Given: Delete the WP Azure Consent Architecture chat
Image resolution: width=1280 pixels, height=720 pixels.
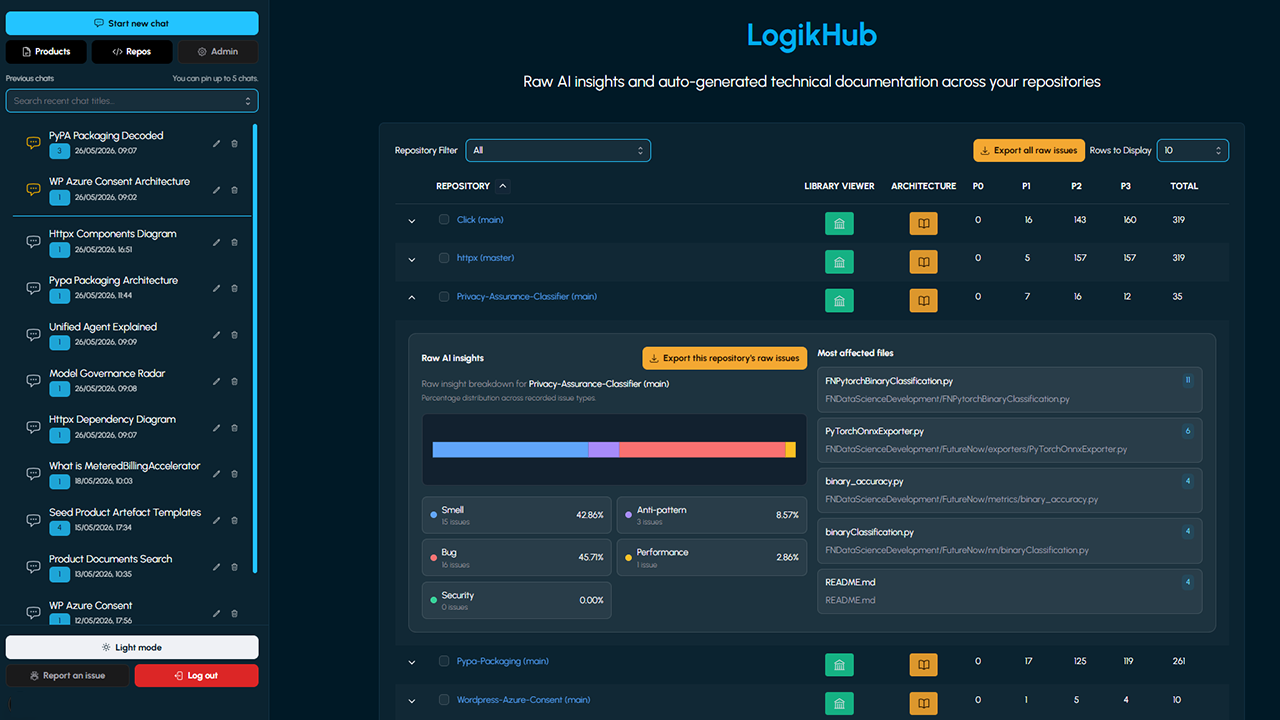Looking at the screenshot, I should 235,190.
